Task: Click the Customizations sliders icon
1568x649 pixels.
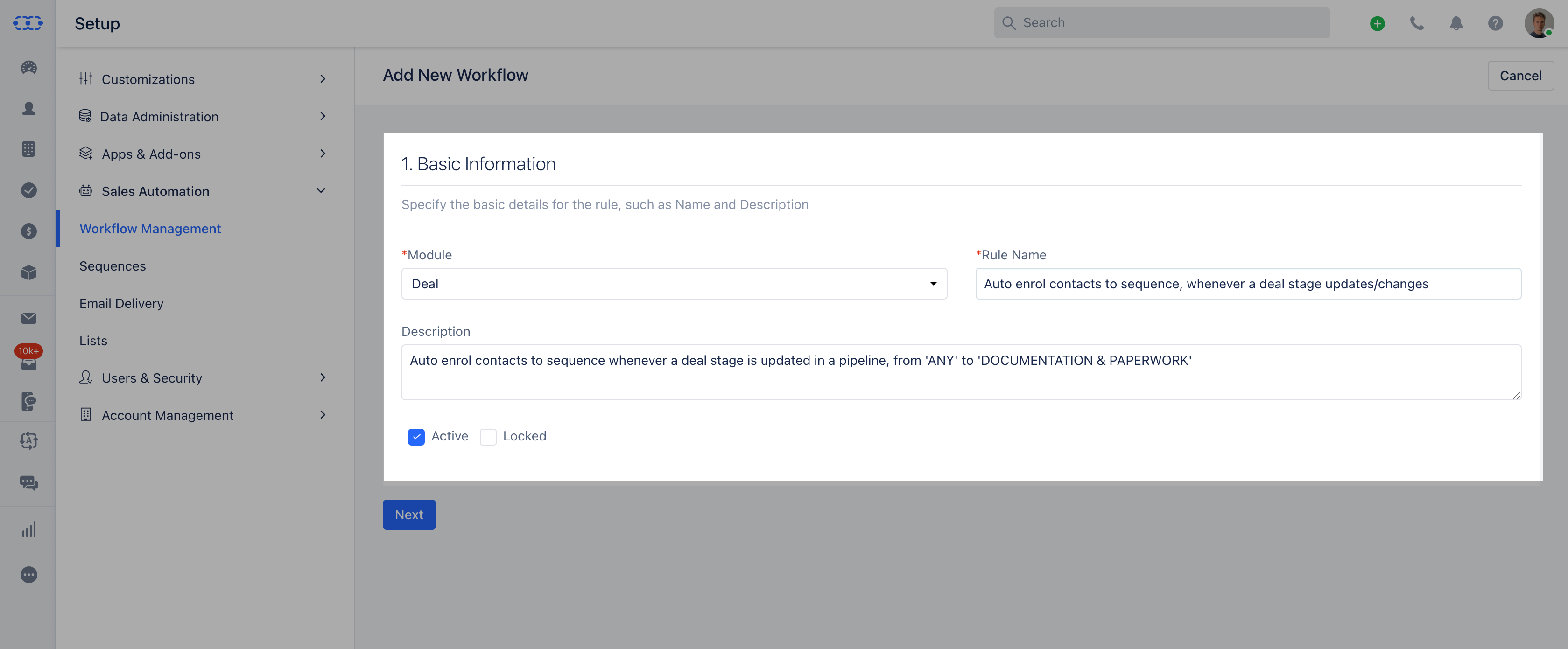Action: click(x=86, y=78)
